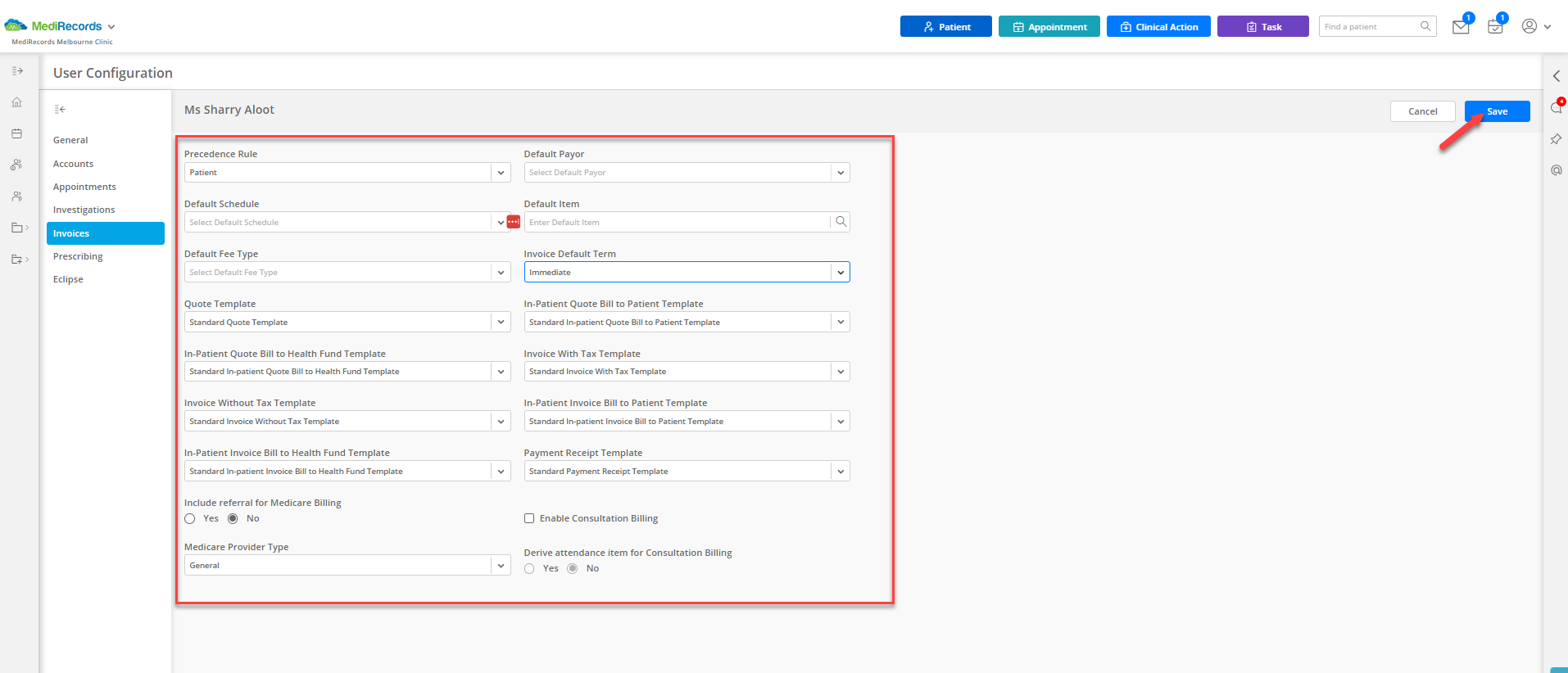1568x673 pixels.
Task: Collapse the User Configuration submenu icon
Action: click(60, 109)
